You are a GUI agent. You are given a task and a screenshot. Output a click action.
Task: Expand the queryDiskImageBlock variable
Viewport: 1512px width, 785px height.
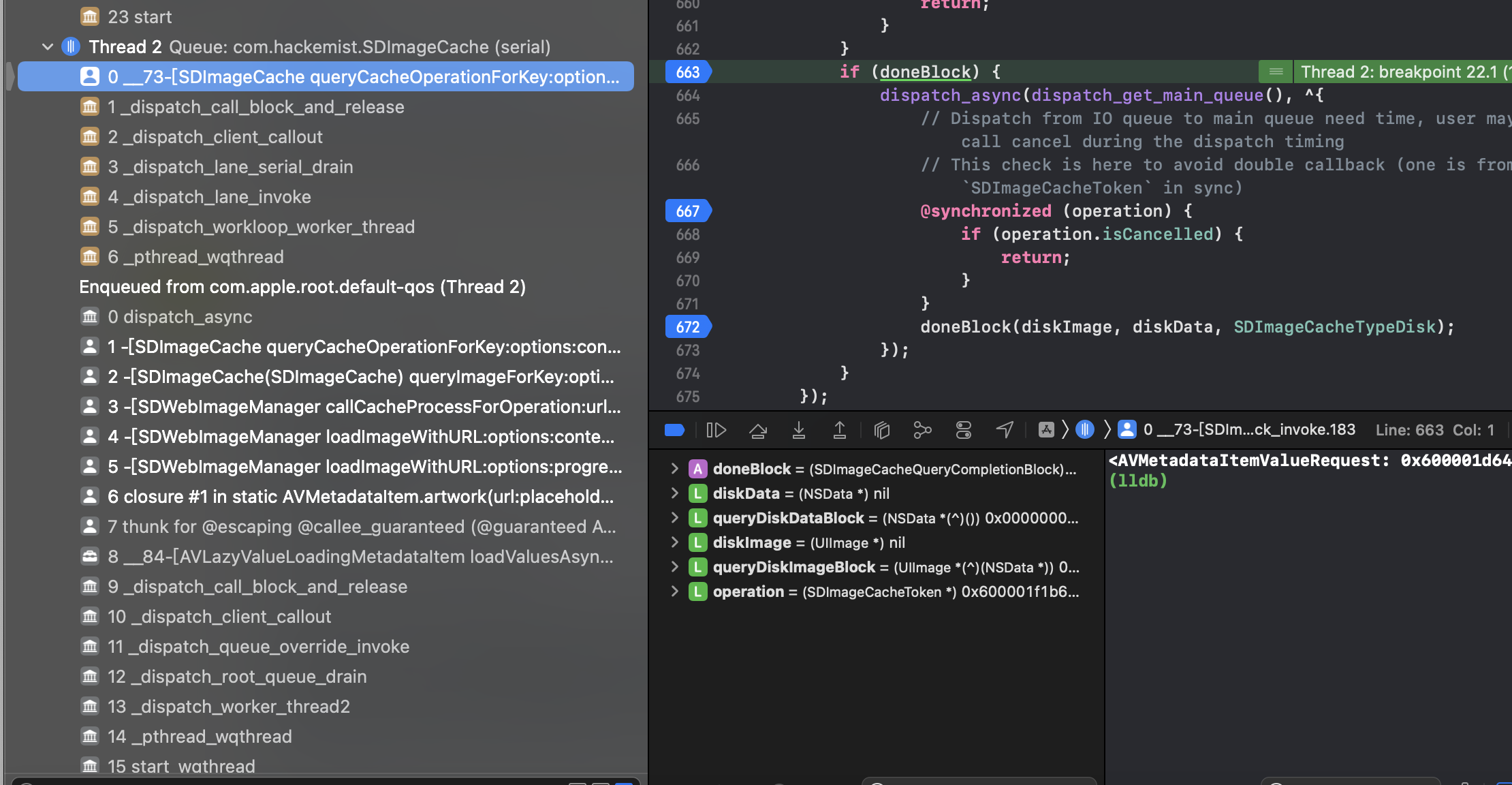pyautogui.click(x=674, y=567)
